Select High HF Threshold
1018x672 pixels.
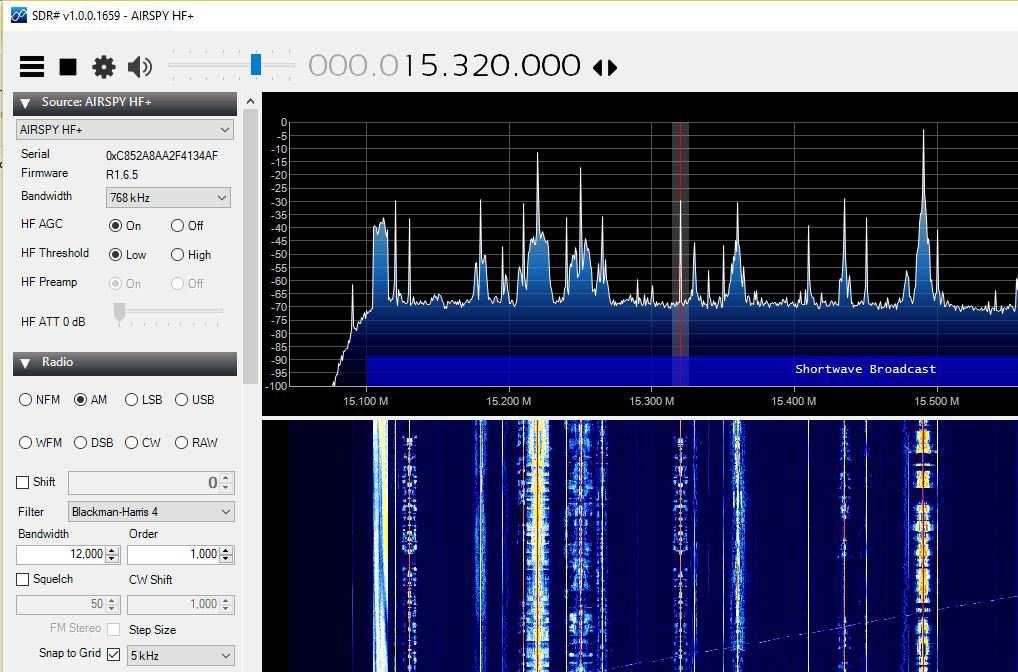click(177, 255)
